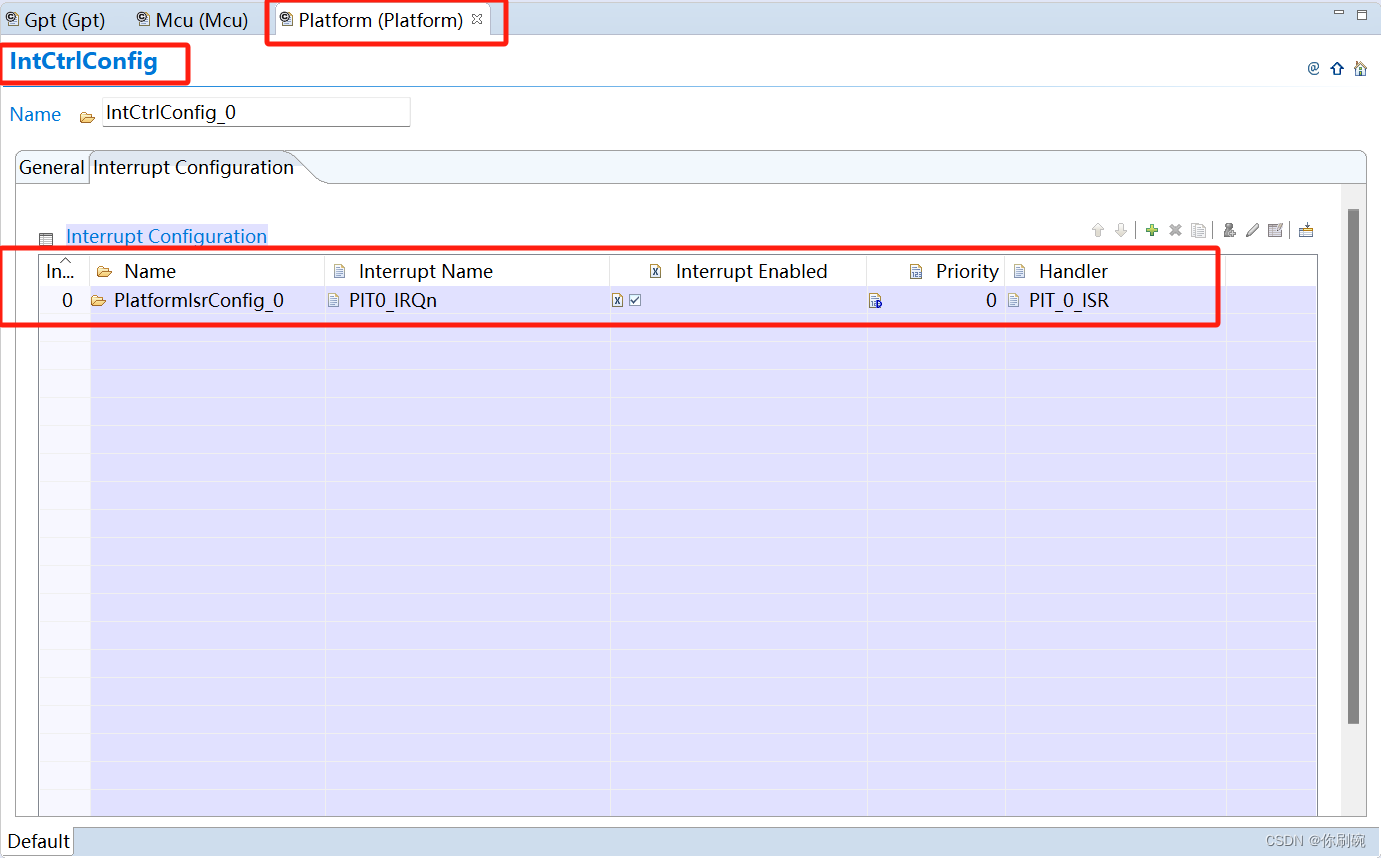1381x858 pixels.
Task: Click the green plus add-element icon
Action: [x=1152, y=230]
